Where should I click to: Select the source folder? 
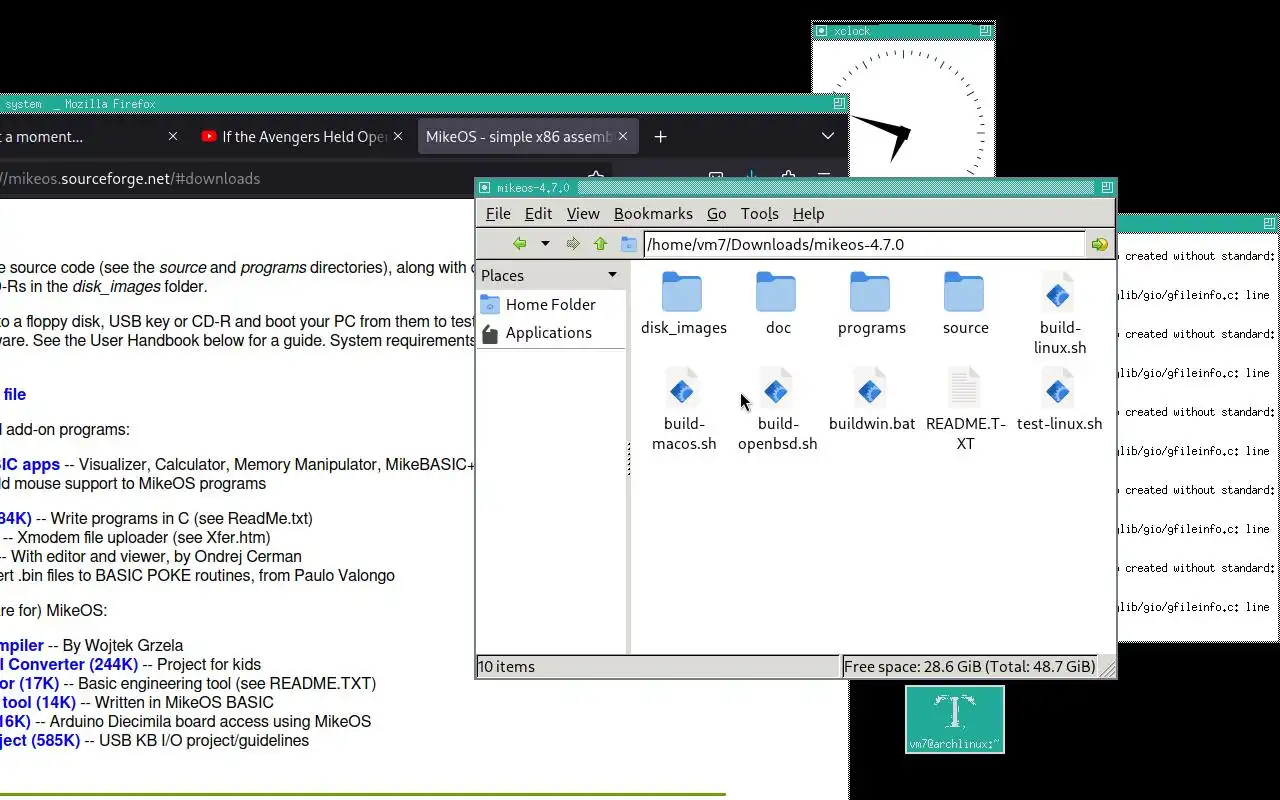965,304
